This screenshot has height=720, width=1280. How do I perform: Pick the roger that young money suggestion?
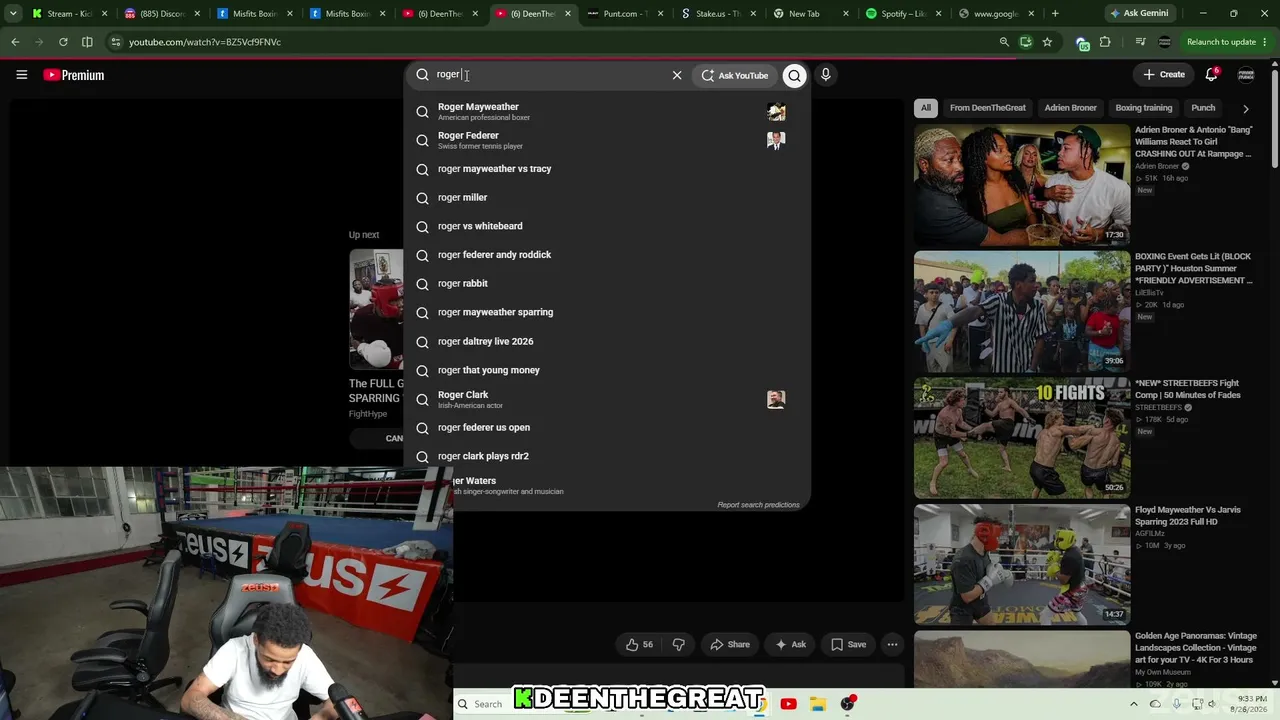click(x=606, y=370)
